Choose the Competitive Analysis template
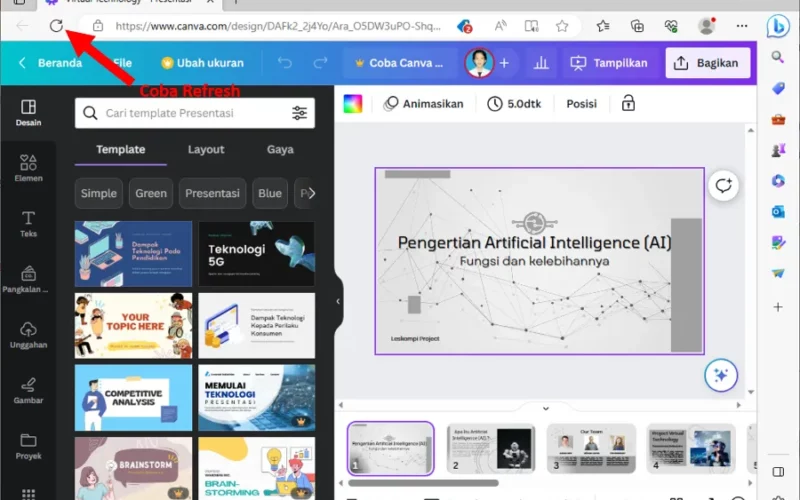Viewport: 800px width, 500px height. [133, 397]
